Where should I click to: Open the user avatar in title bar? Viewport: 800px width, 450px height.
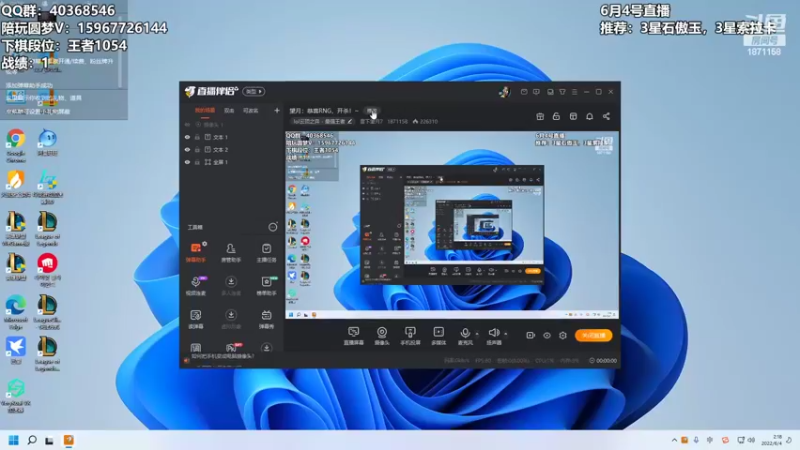point(505,92)
